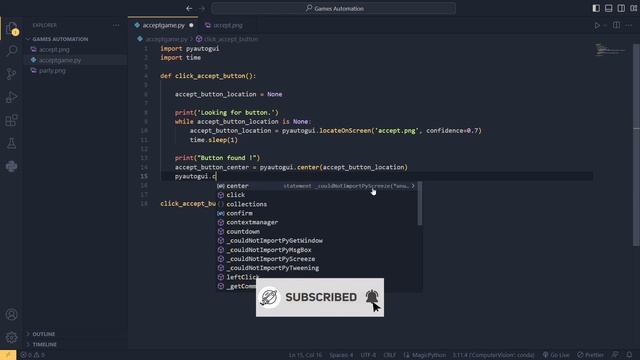640x360 pixels.
Task: Split the editor to the right
Action: [x=616, y=25]
